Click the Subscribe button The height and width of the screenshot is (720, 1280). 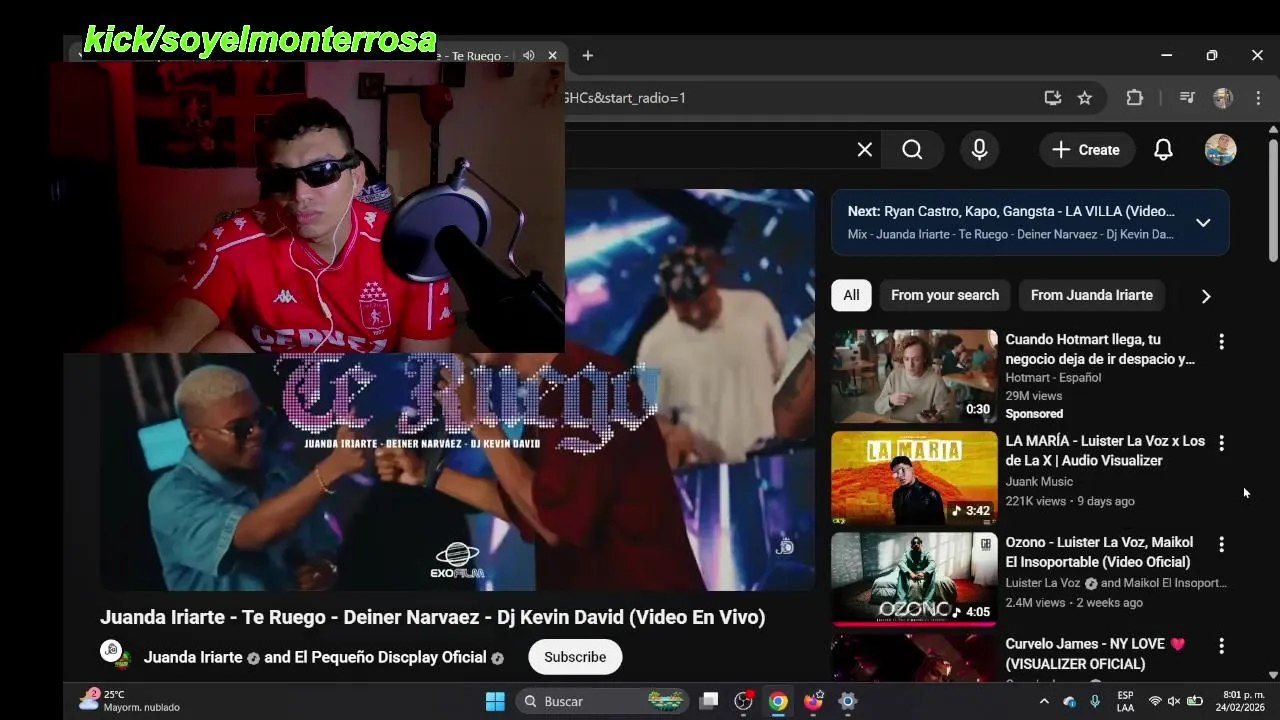[x=575, y=657]
